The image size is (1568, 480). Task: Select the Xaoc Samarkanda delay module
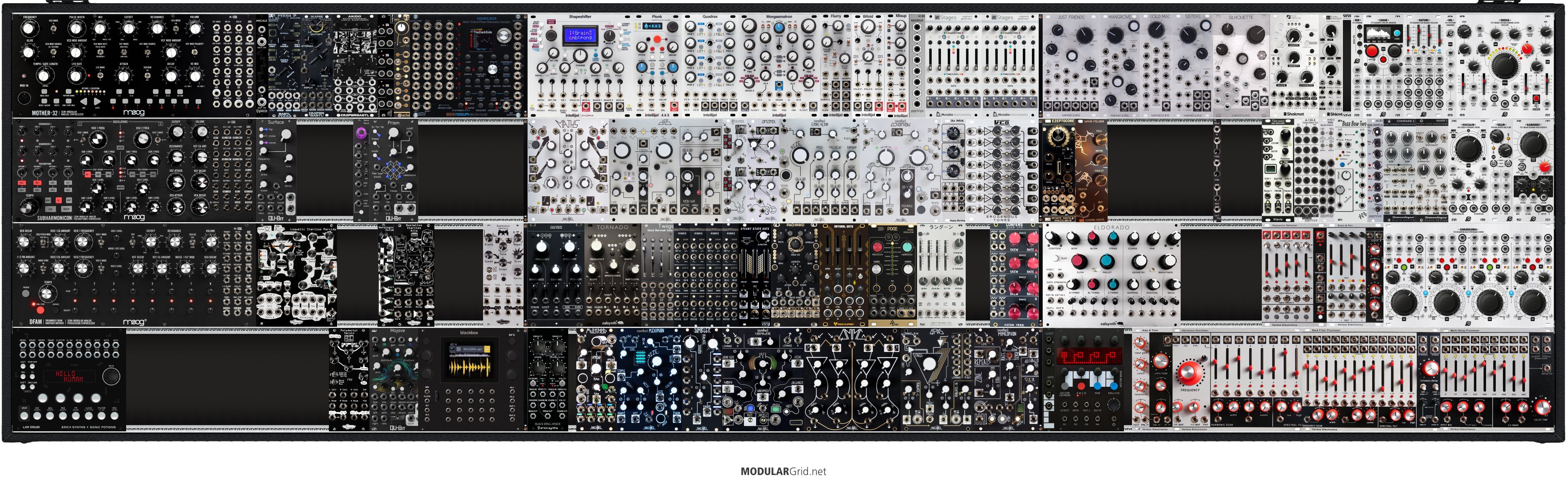pyautogui.click(x=1468, y=275)
